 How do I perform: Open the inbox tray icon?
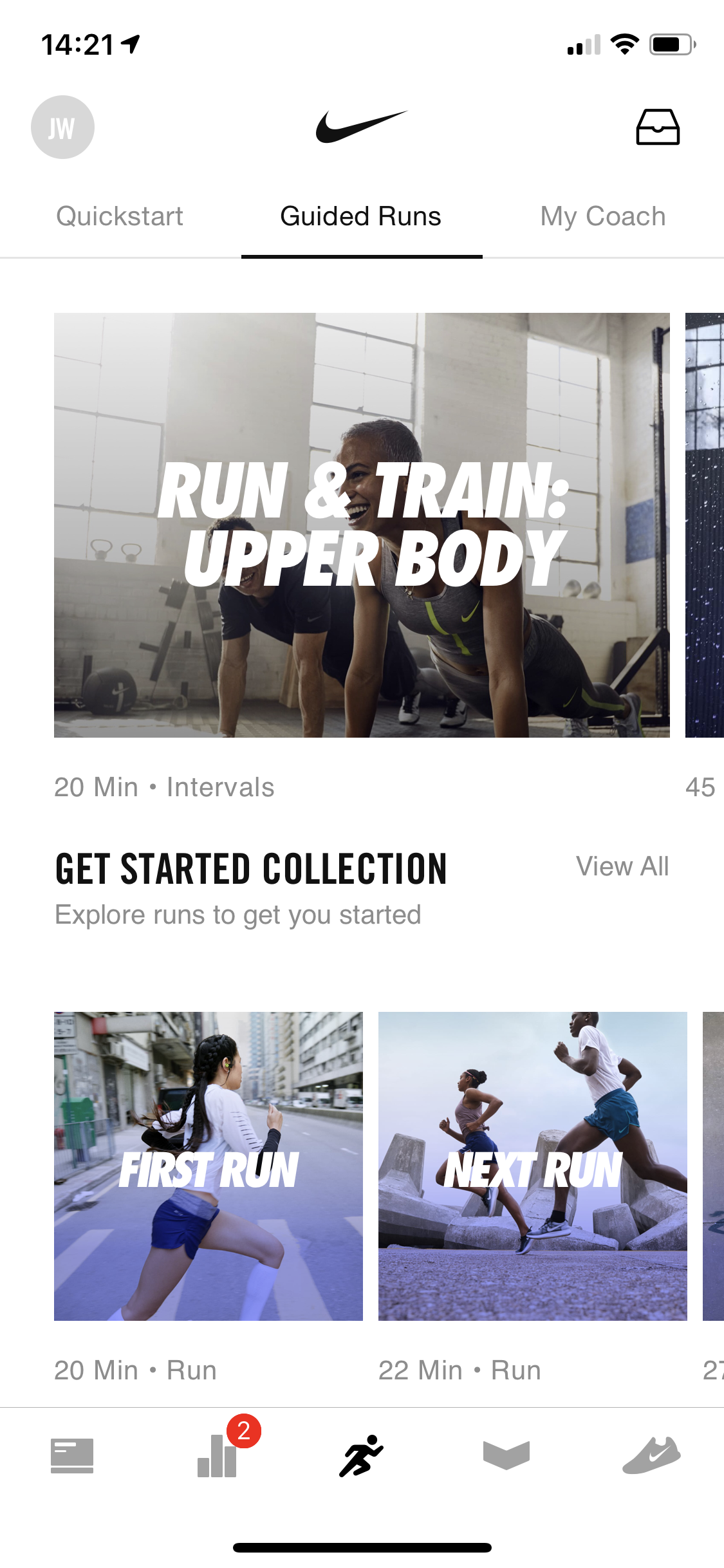click(658, 127)
